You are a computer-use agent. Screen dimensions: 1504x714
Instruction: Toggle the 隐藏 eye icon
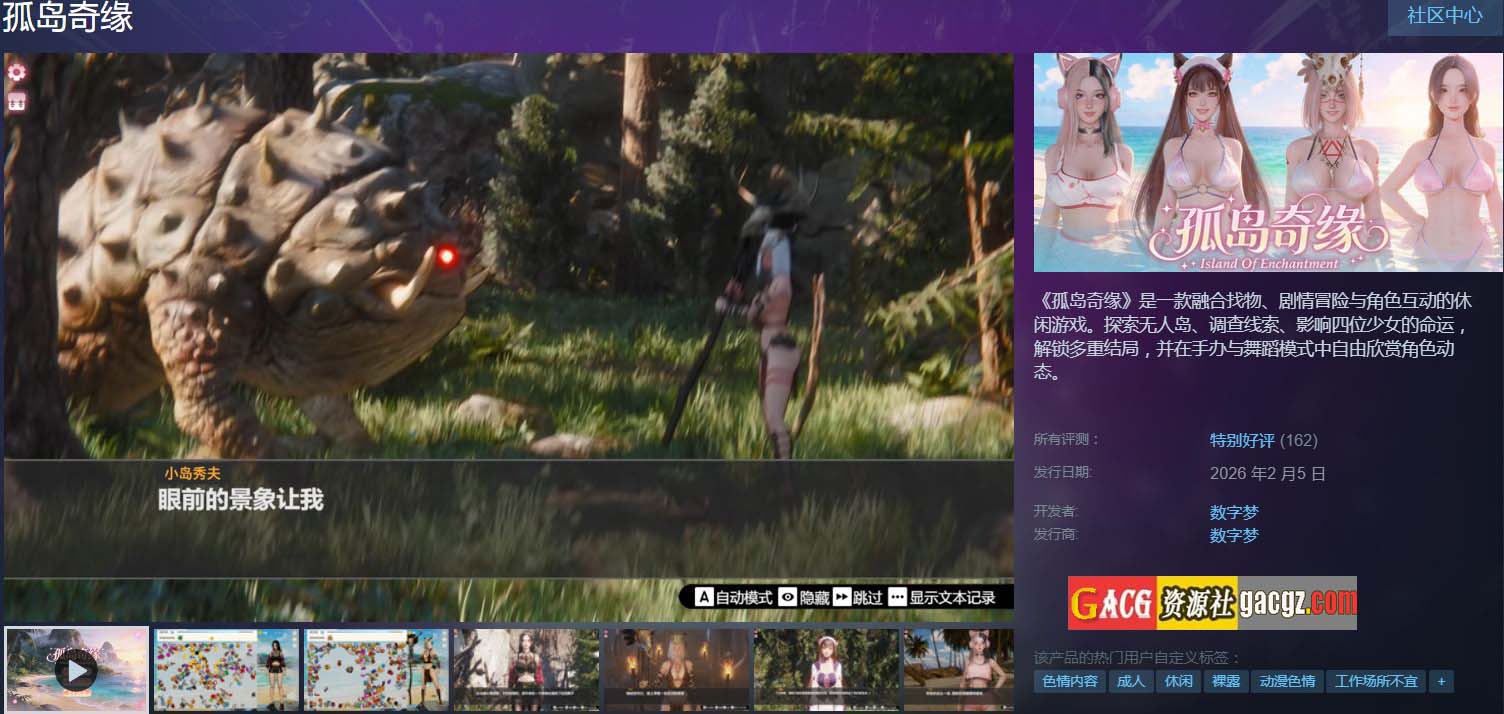click(788, 597)
